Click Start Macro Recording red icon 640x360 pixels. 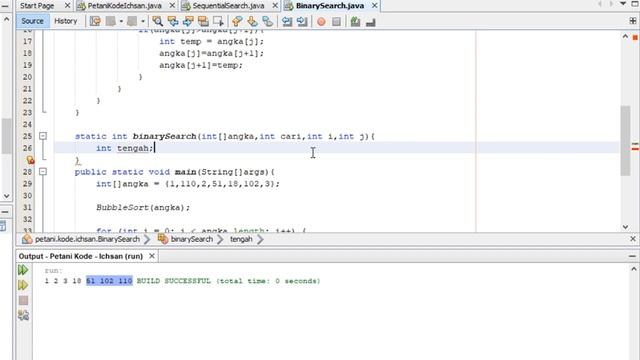321,21
